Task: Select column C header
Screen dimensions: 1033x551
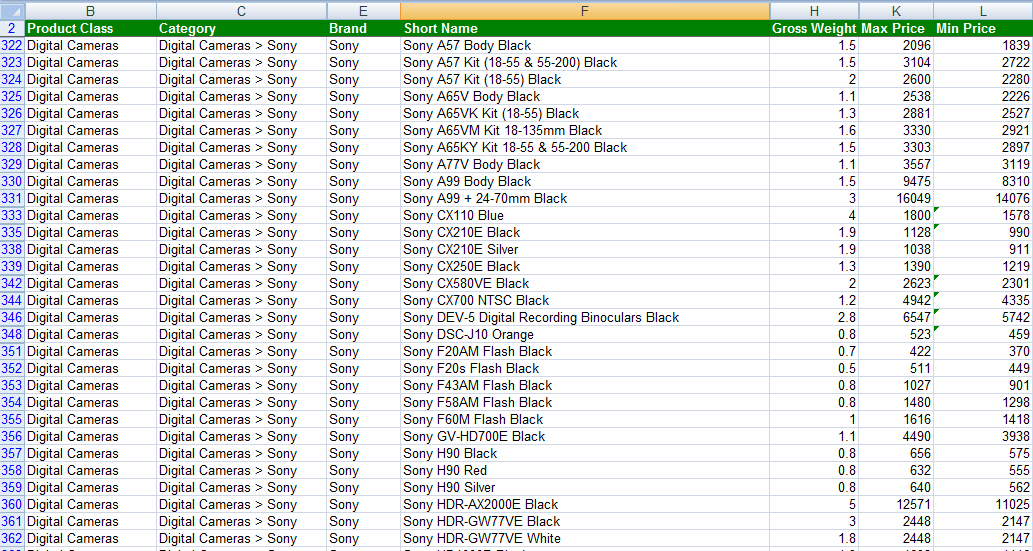Action: point(241,10)
